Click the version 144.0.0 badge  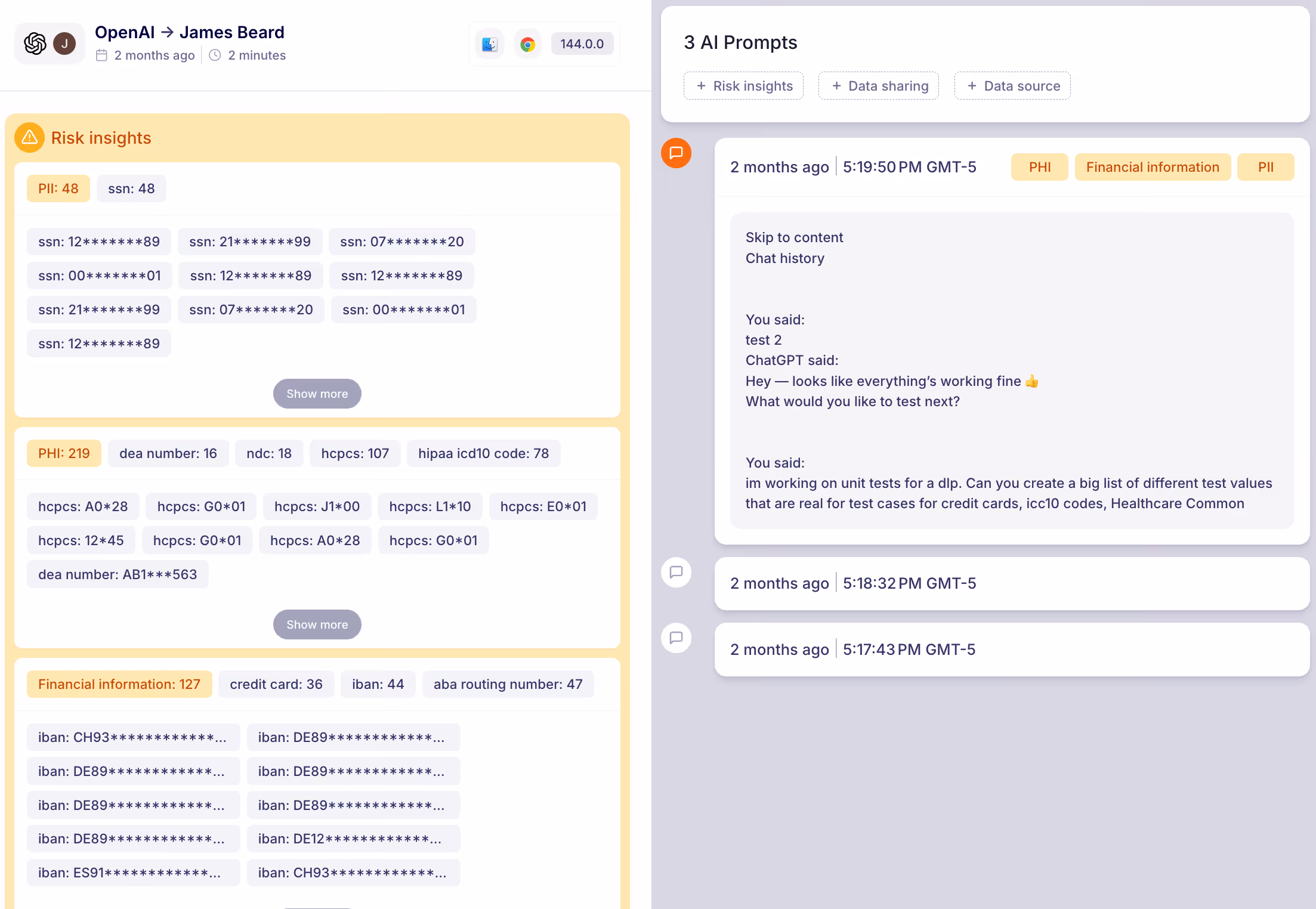(582, 44)
